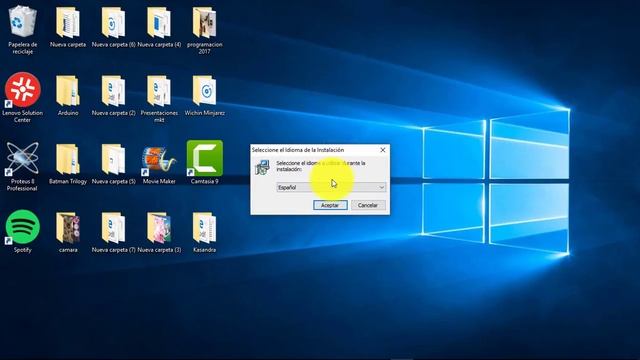This screenshot has height=360, width=640.
Task: Select the Nueva carpeta (7) folder
Action: click(113, 228)
